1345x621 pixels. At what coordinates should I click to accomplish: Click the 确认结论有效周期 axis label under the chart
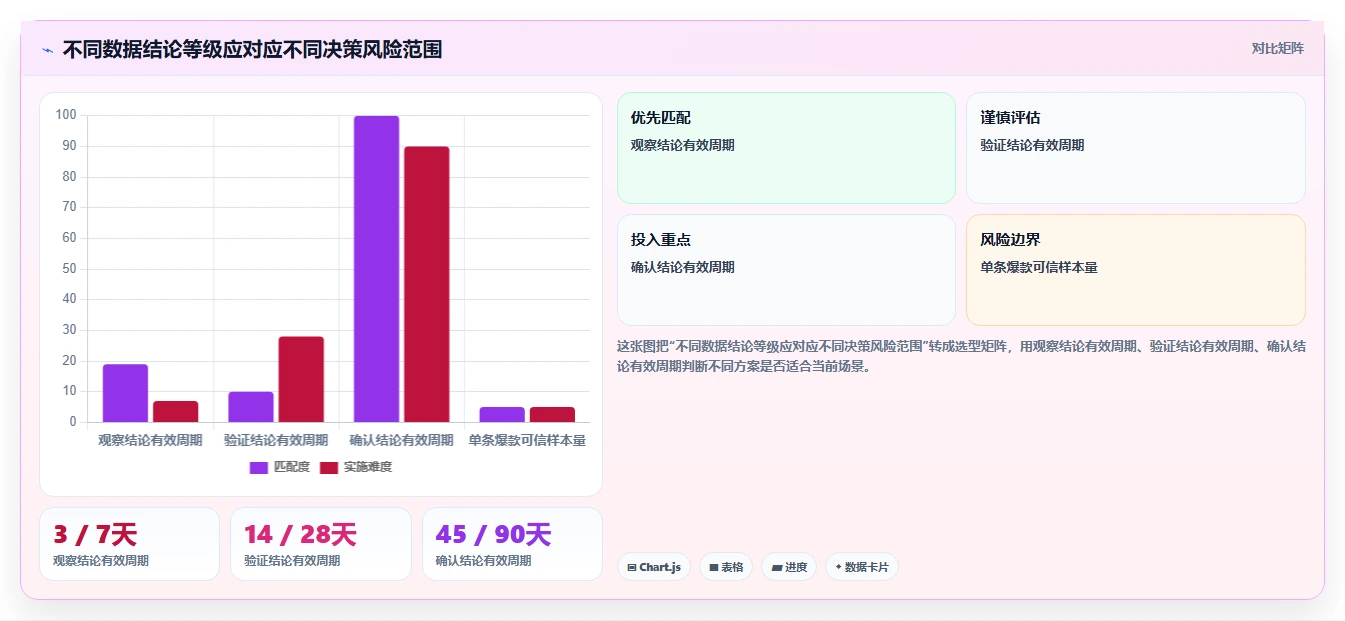pyautogui.click(x=402, y=440)
